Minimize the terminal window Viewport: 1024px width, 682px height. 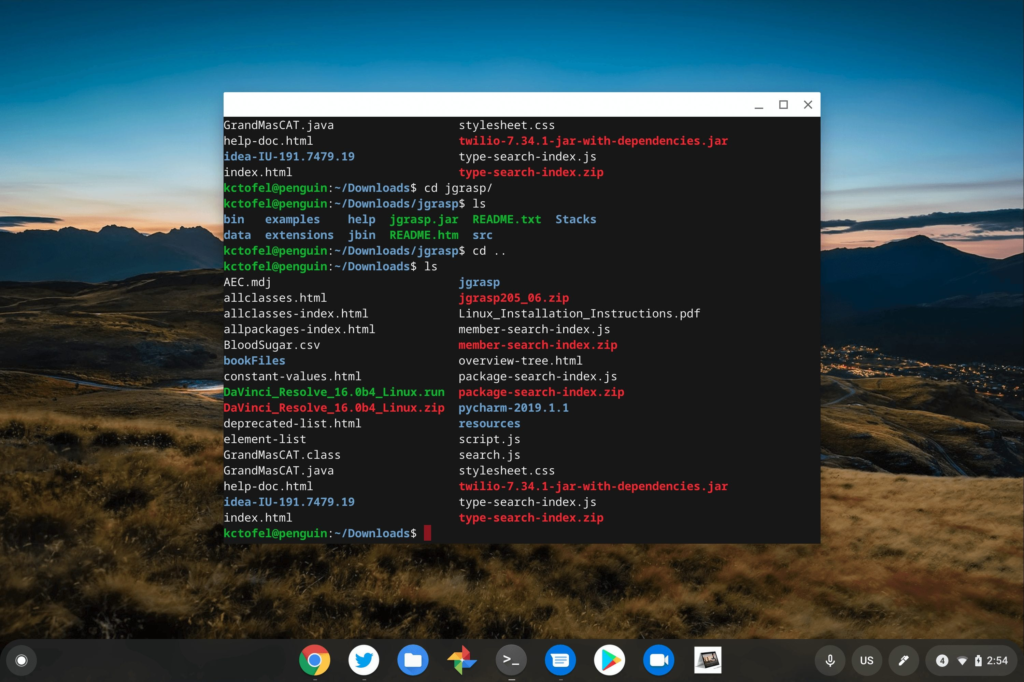pos(759,105)
